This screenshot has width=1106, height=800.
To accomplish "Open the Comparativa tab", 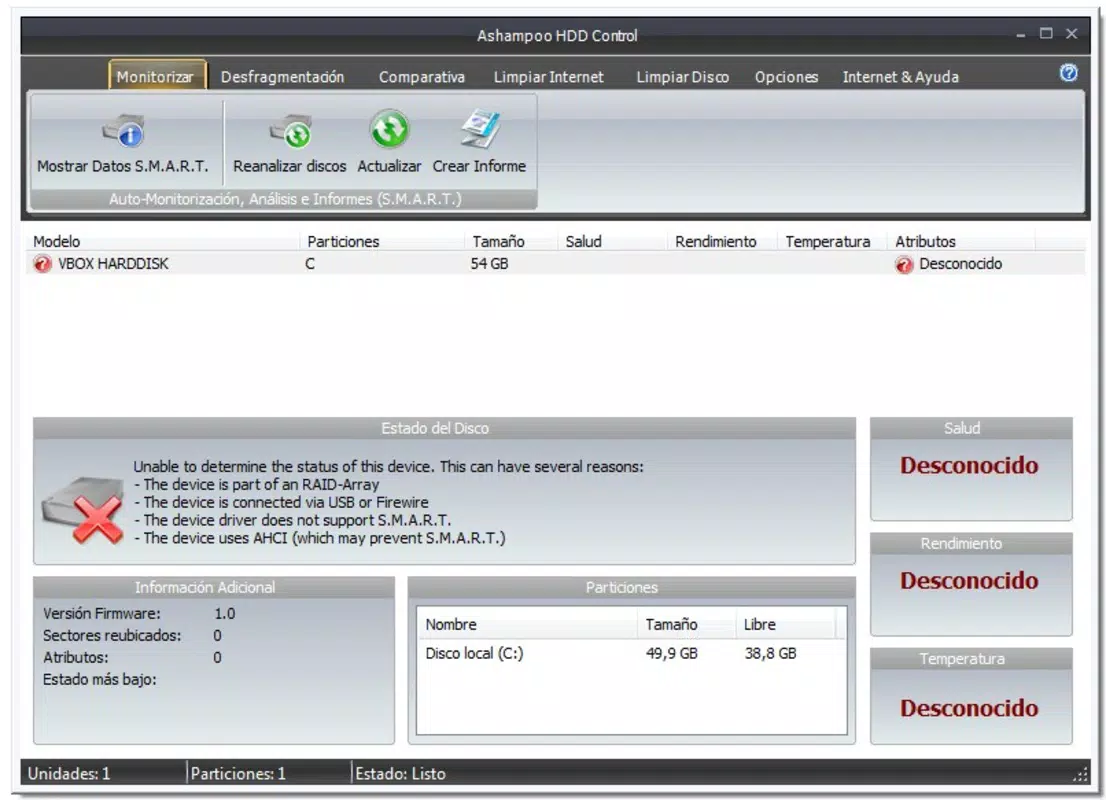I will (422, 77).
